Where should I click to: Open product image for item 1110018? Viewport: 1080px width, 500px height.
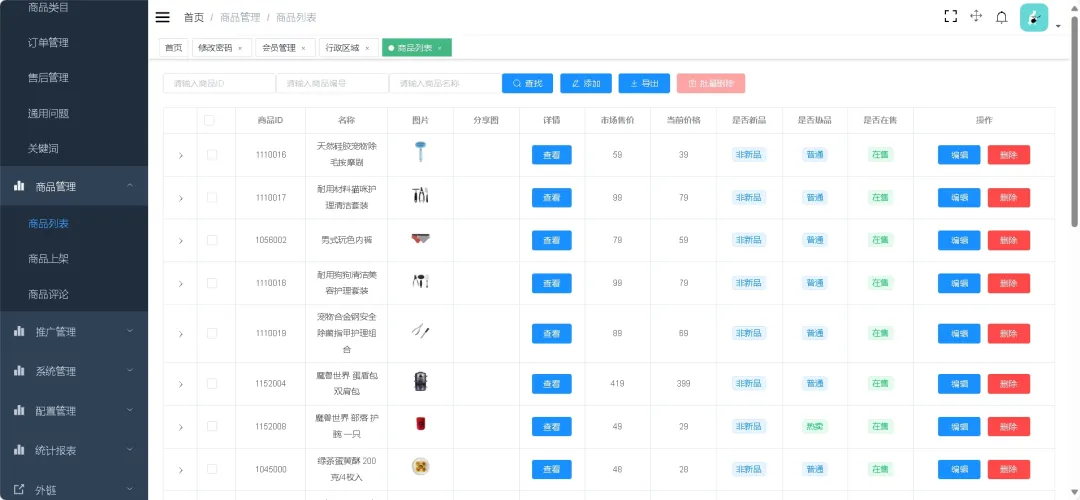pyautogui.click(x=420, y=281)
